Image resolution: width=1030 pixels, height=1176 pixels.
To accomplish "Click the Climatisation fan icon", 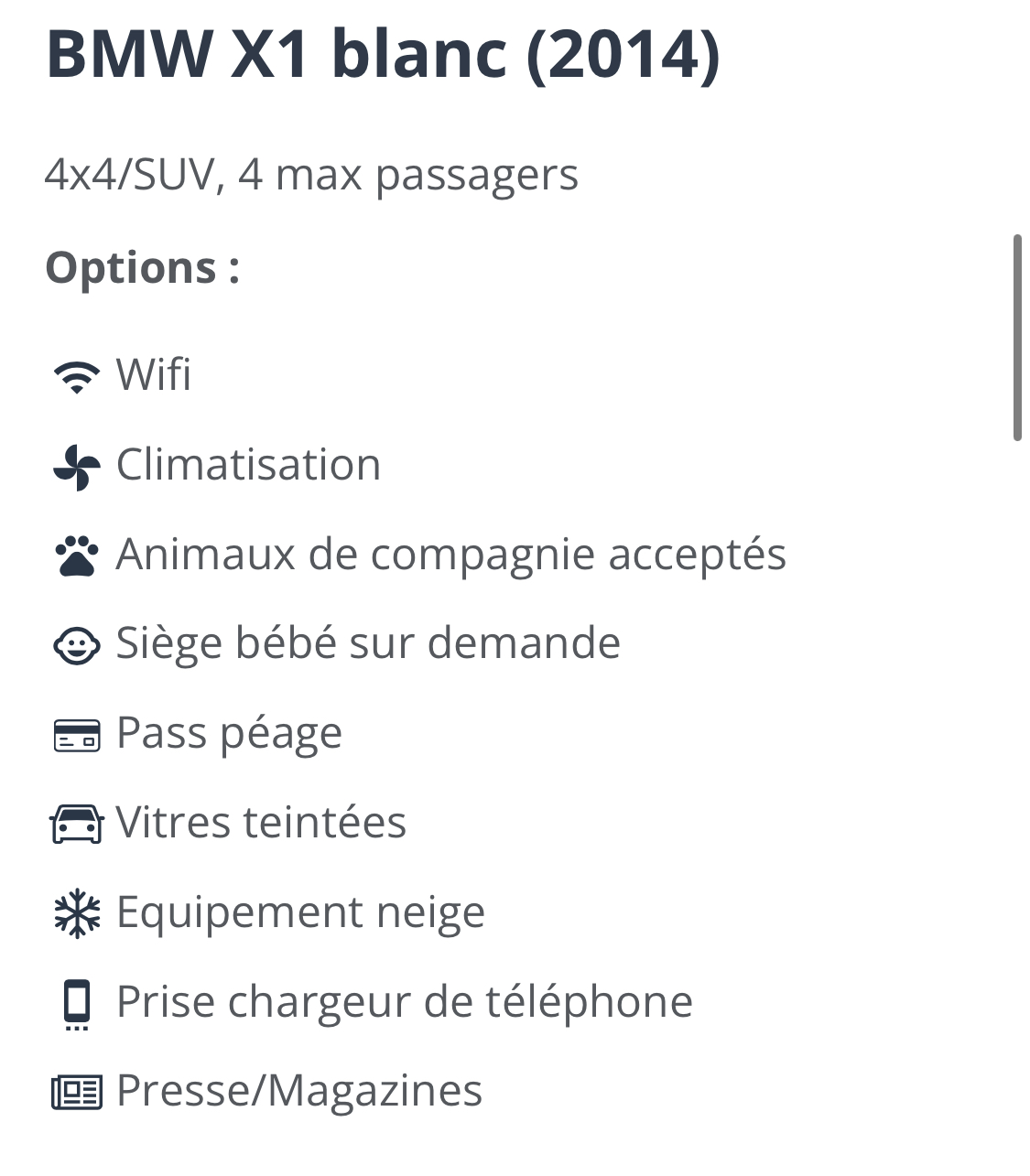I will 77,466.
